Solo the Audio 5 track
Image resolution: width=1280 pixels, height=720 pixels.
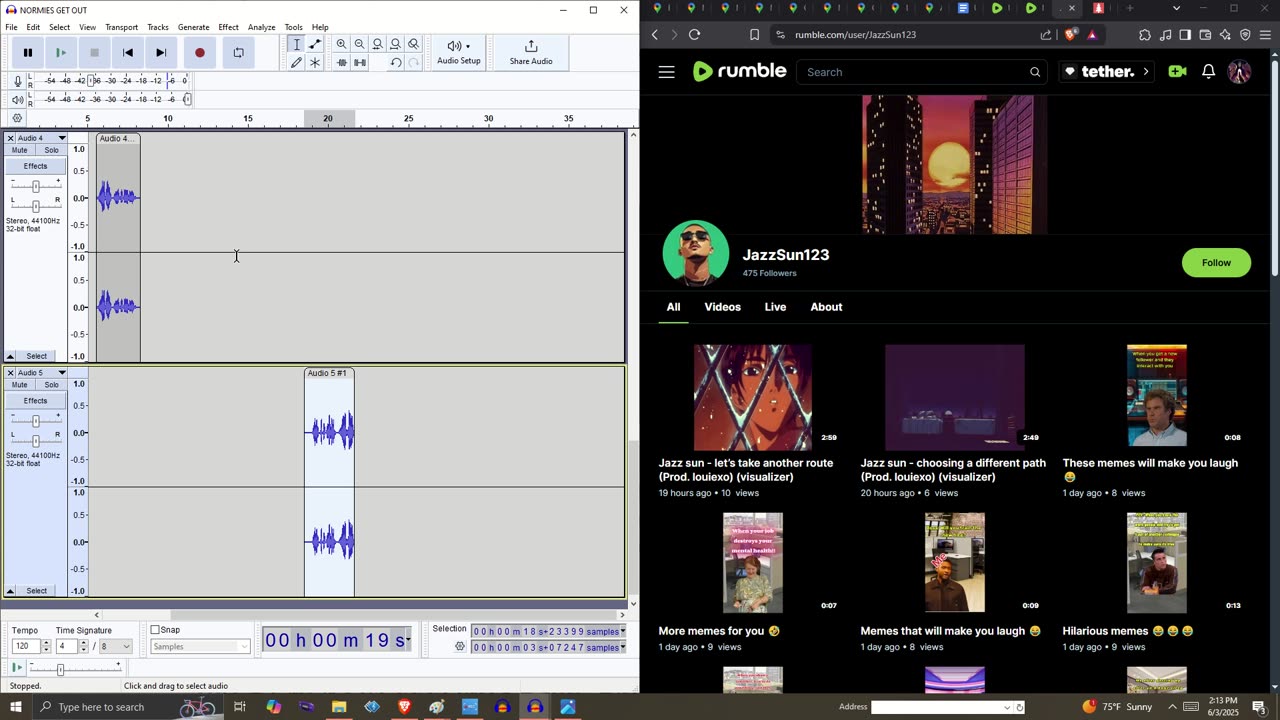pyautogui.click(x=51, y=385)
